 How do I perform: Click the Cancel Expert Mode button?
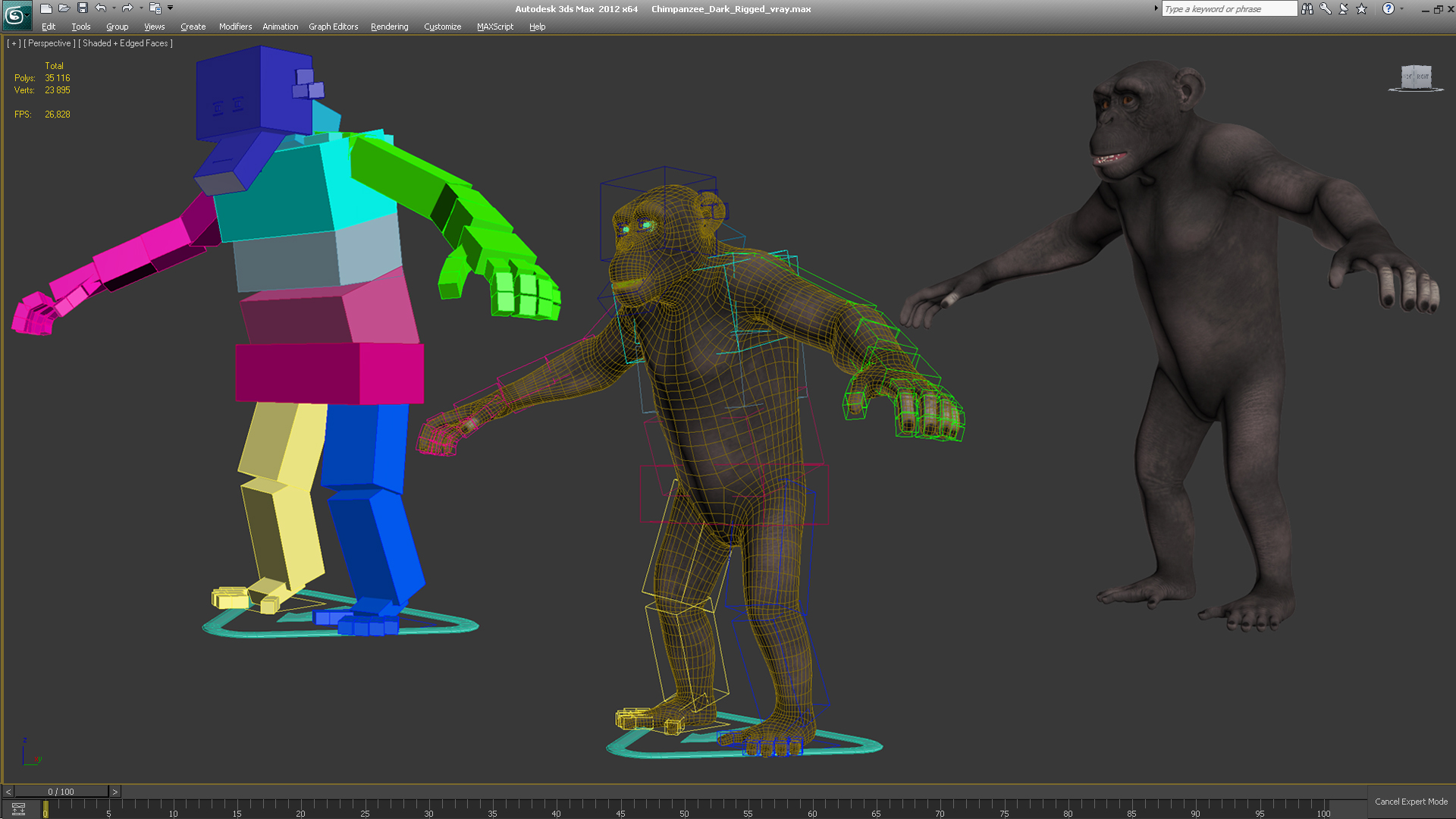pos(1411,802)
